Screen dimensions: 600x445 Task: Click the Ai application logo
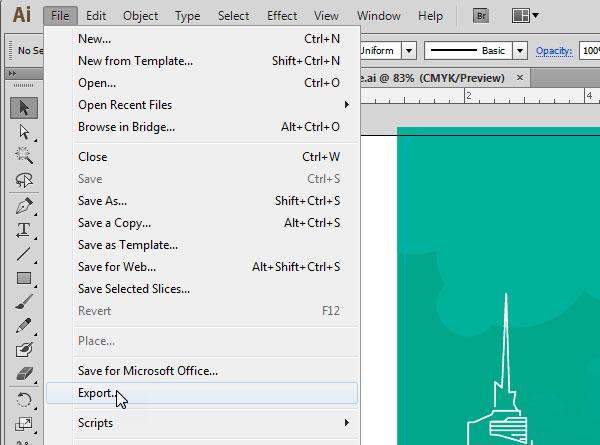click(x=21, y=15)
